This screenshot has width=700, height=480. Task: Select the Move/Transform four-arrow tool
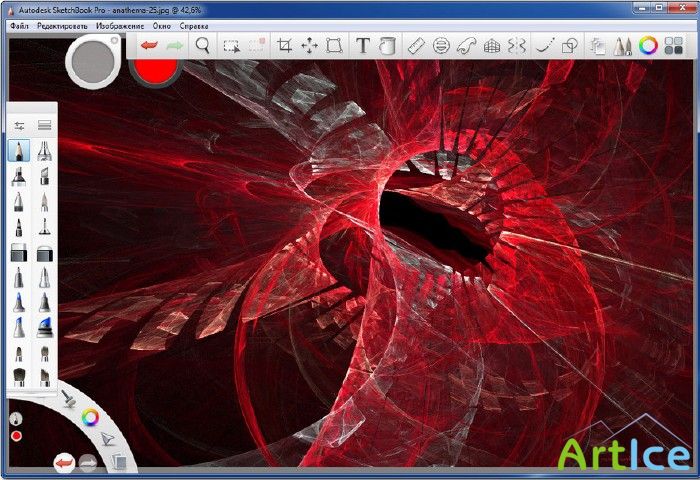(309, 46)
